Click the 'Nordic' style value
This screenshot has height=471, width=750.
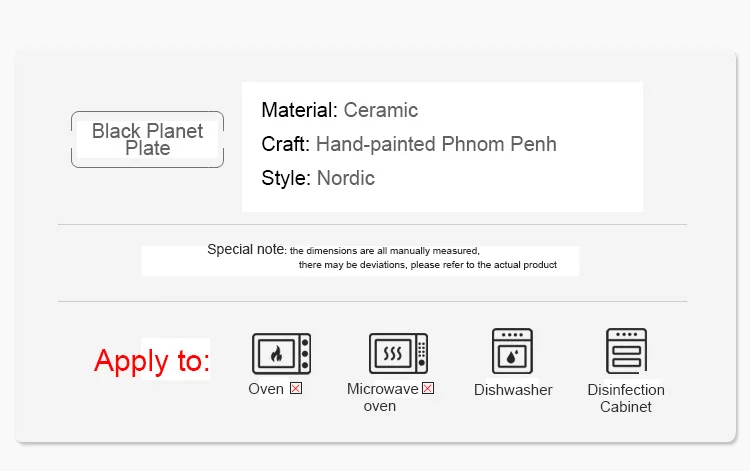(346, 178)
